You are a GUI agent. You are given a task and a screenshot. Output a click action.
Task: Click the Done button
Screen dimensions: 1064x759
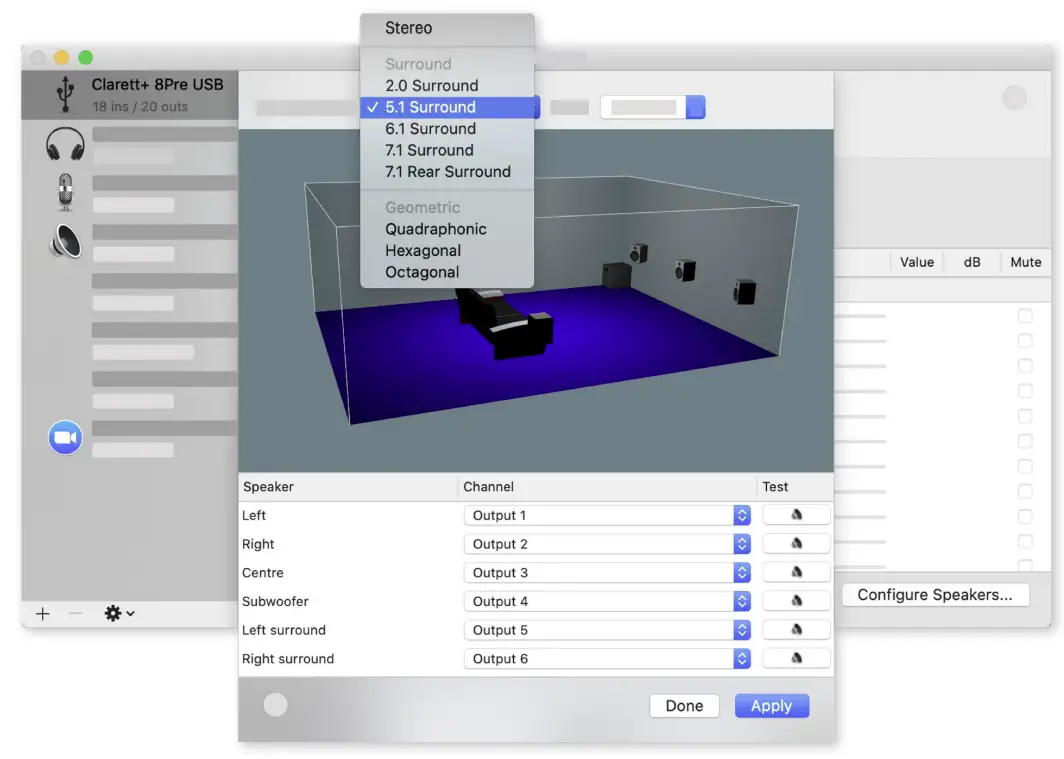[x=684, y=705]
